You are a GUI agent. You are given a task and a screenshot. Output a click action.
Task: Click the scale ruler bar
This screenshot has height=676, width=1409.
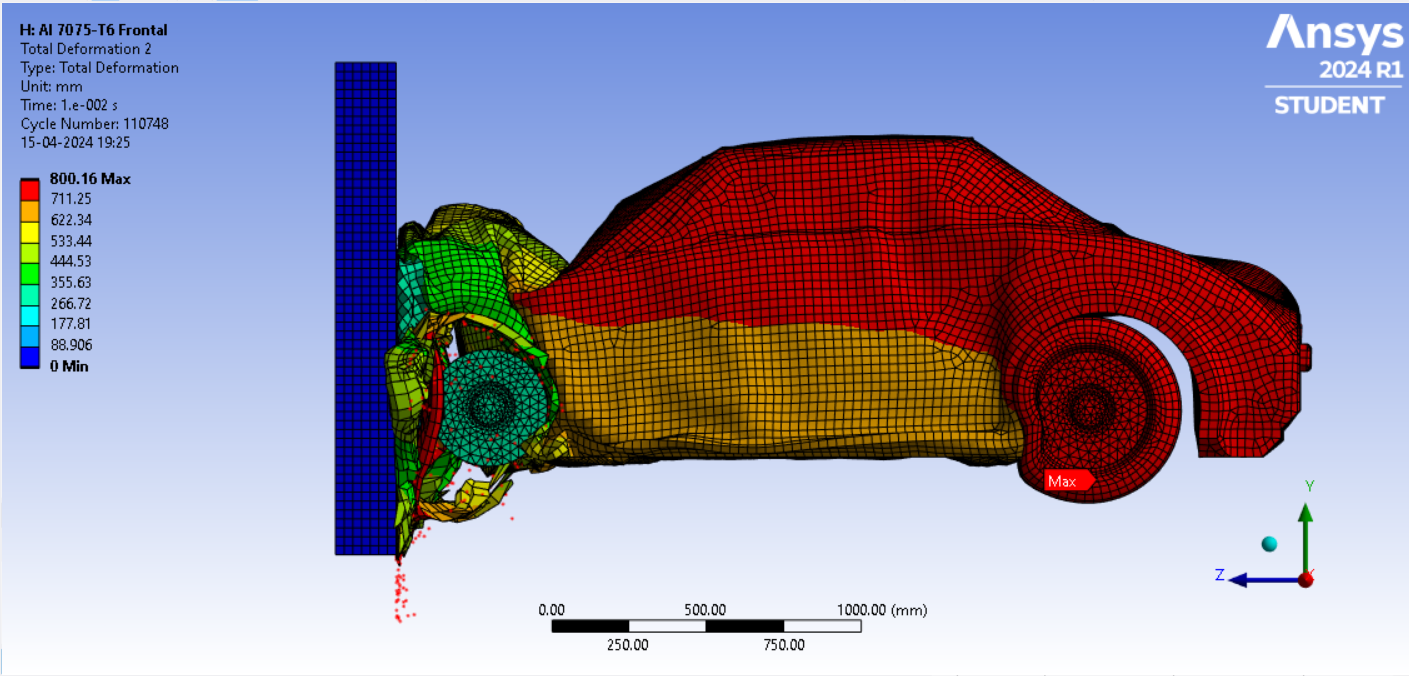(706, 626)
